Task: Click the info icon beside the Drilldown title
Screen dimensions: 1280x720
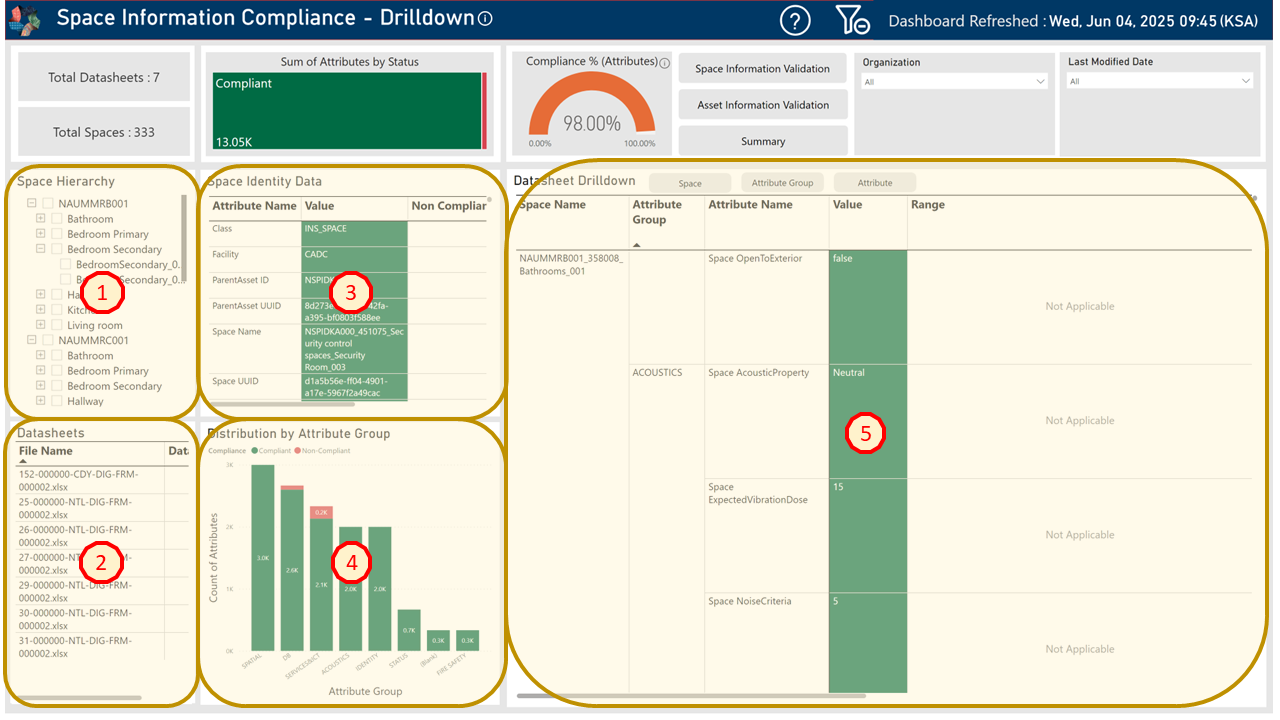Action: 486,19
